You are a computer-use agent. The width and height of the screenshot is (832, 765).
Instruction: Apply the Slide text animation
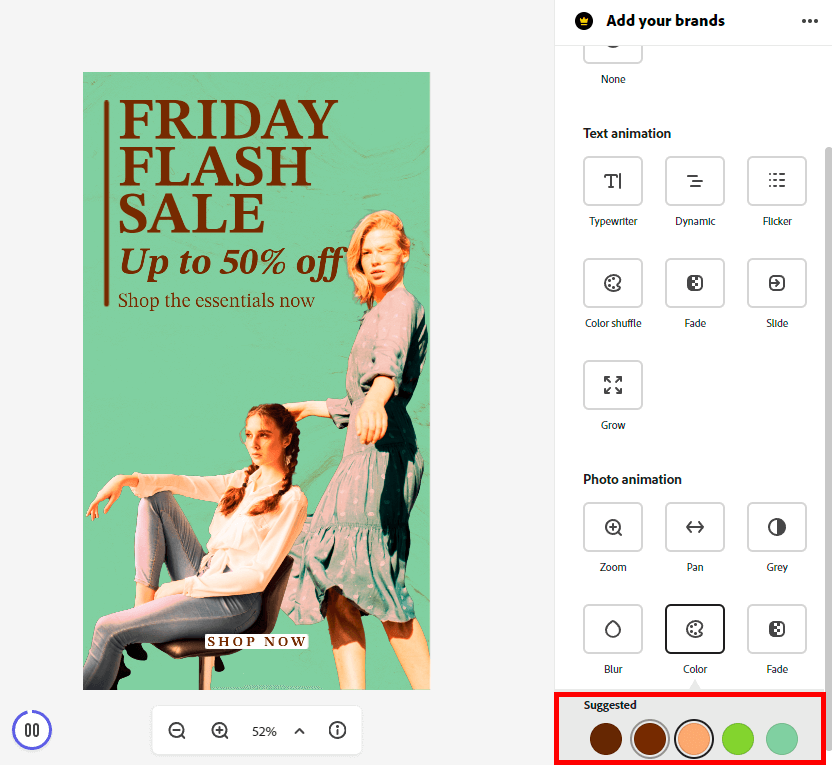pyautogui.click(x=777, y=283)
